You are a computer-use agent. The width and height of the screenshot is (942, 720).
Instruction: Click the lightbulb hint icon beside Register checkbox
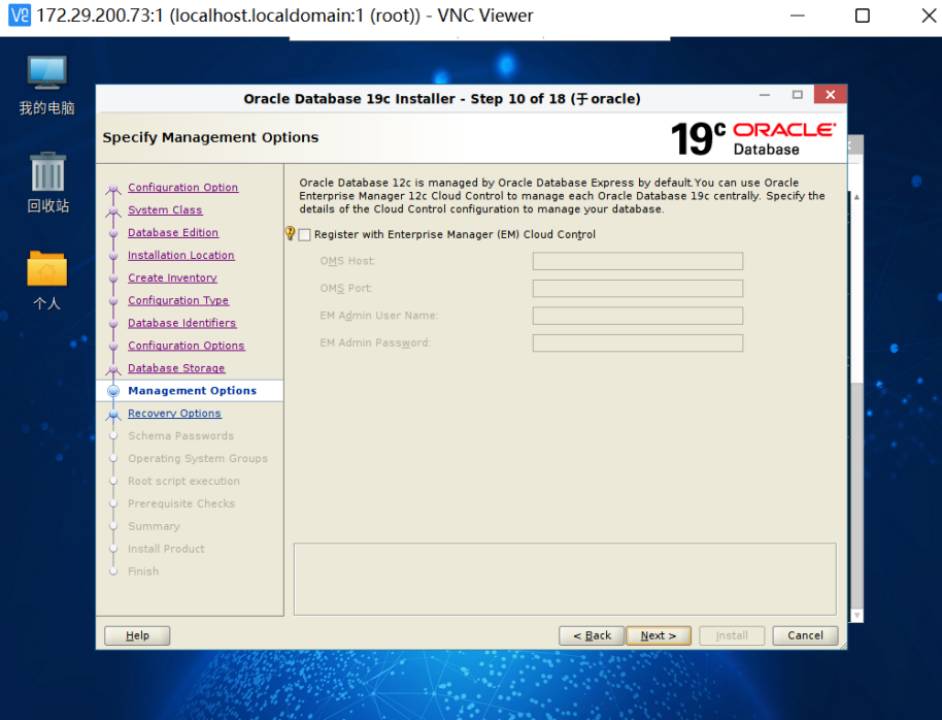[290, 233]
